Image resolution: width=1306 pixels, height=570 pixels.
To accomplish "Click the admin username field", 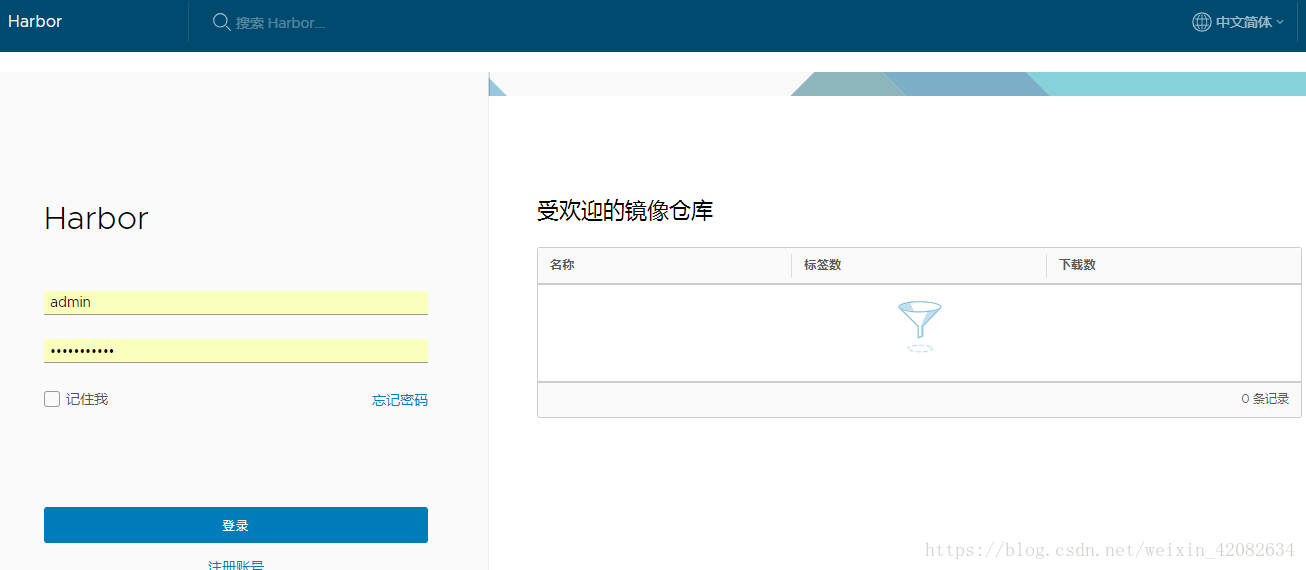I will [x=236, y=302].
